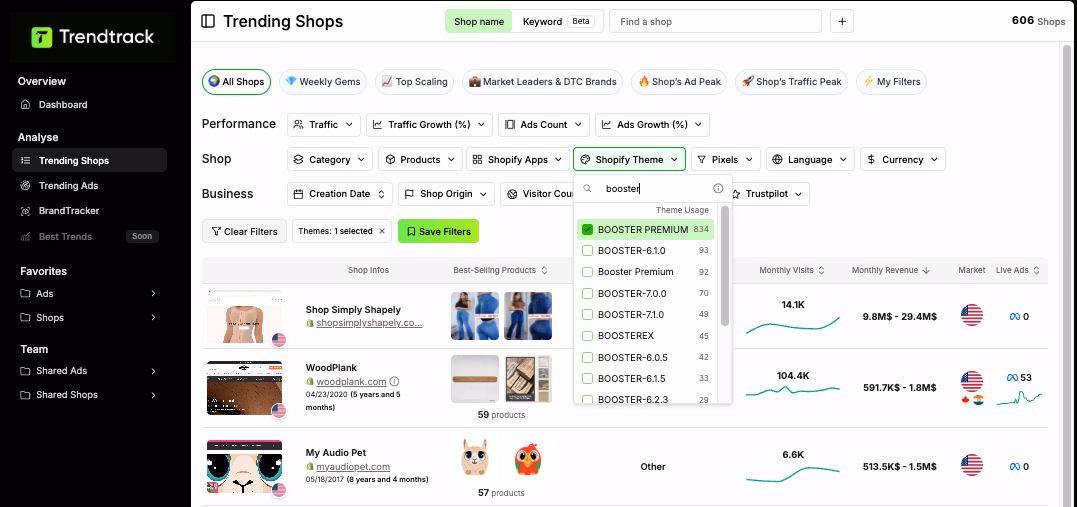Viewport: 1077px width, 507px height.
Task: Sort by Best-Selling Products arrows
Action: pos(545,271)
